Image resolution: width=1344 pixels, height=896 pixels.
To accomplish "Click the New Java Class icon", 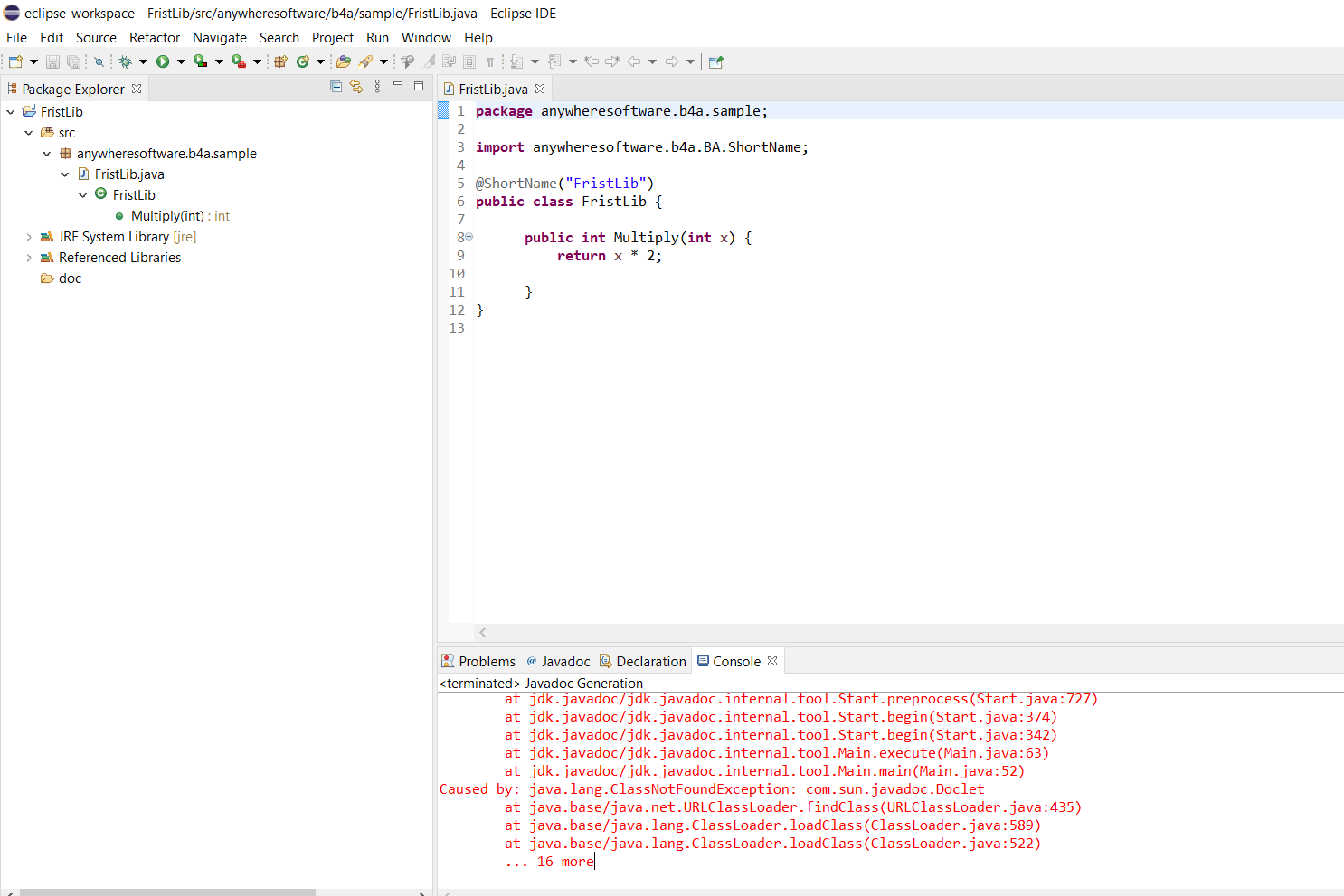I will [303, 61].
